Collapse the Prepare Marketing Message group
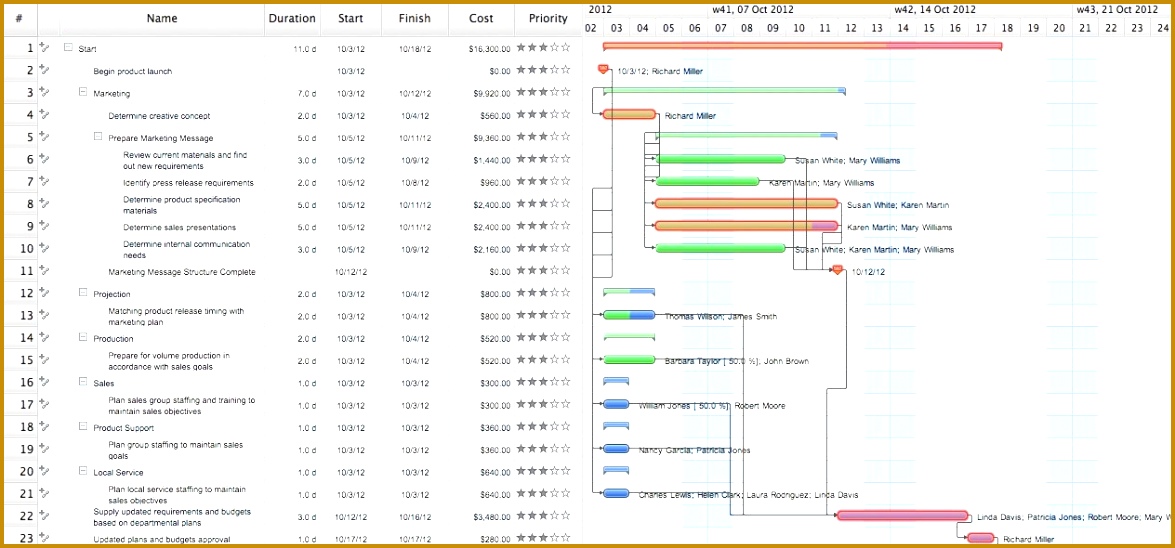 tap(98, 137)
